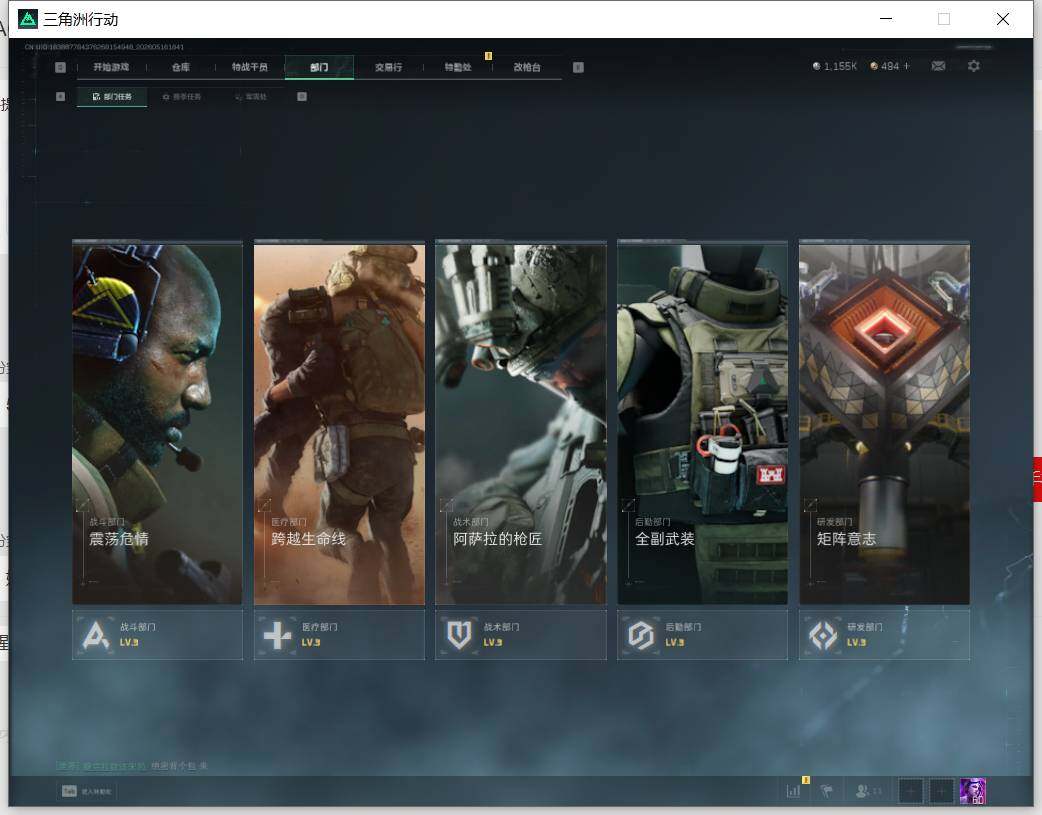1042x815 pixels.
Task: Go to the 交易行 tab
Action: (388, 67)
